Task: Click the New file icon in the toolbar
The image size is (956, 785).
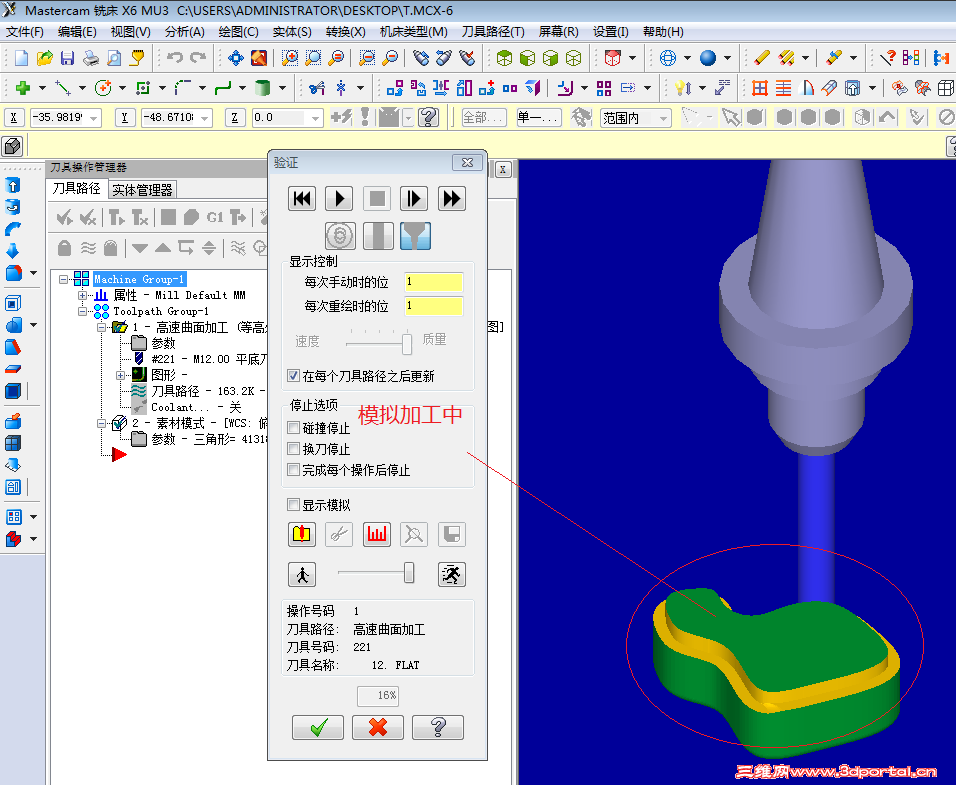Action: (x=21, y=58)
